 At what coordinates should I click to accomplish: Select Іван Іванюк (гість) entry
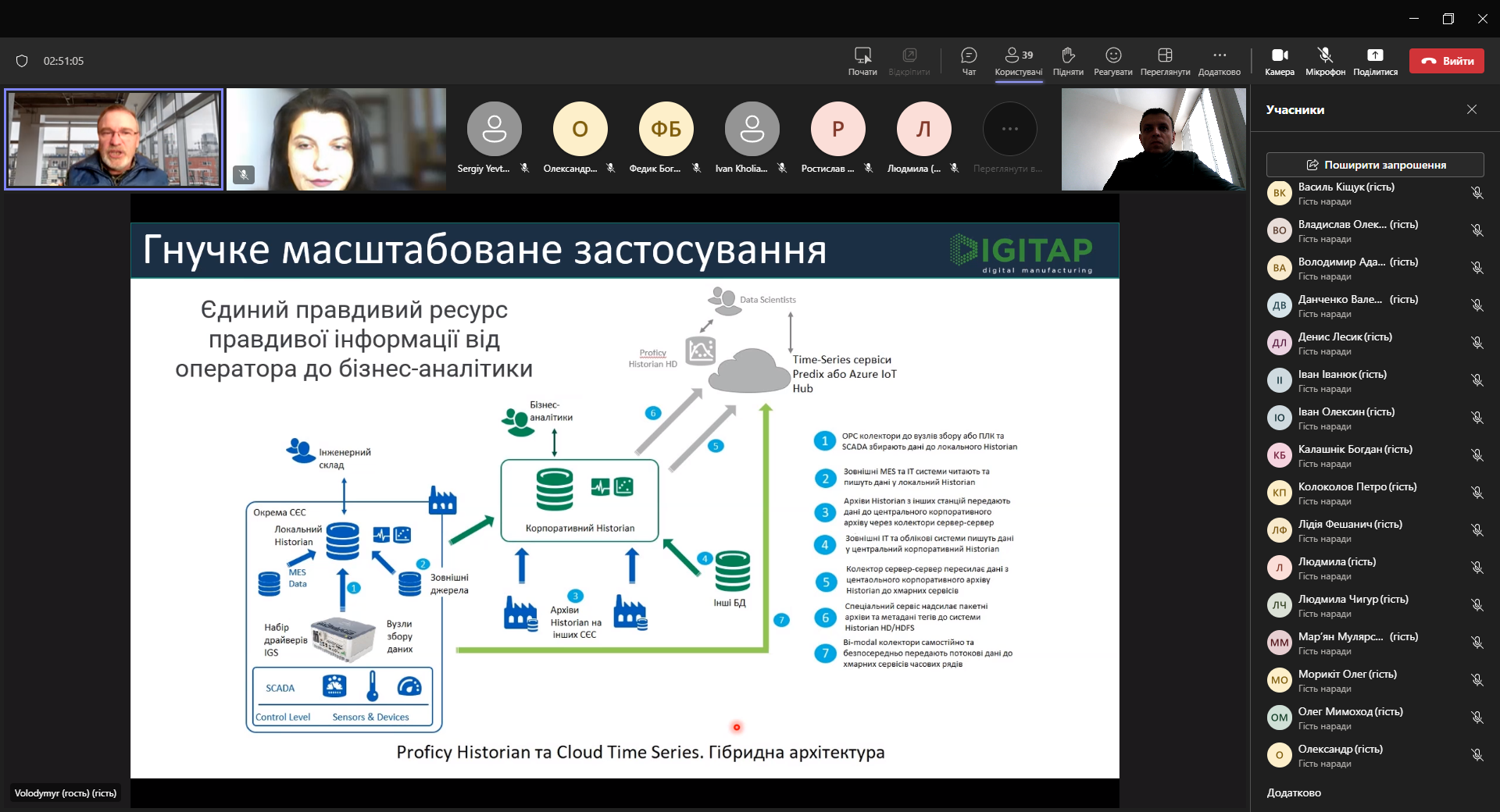(x=1375, y=380)
